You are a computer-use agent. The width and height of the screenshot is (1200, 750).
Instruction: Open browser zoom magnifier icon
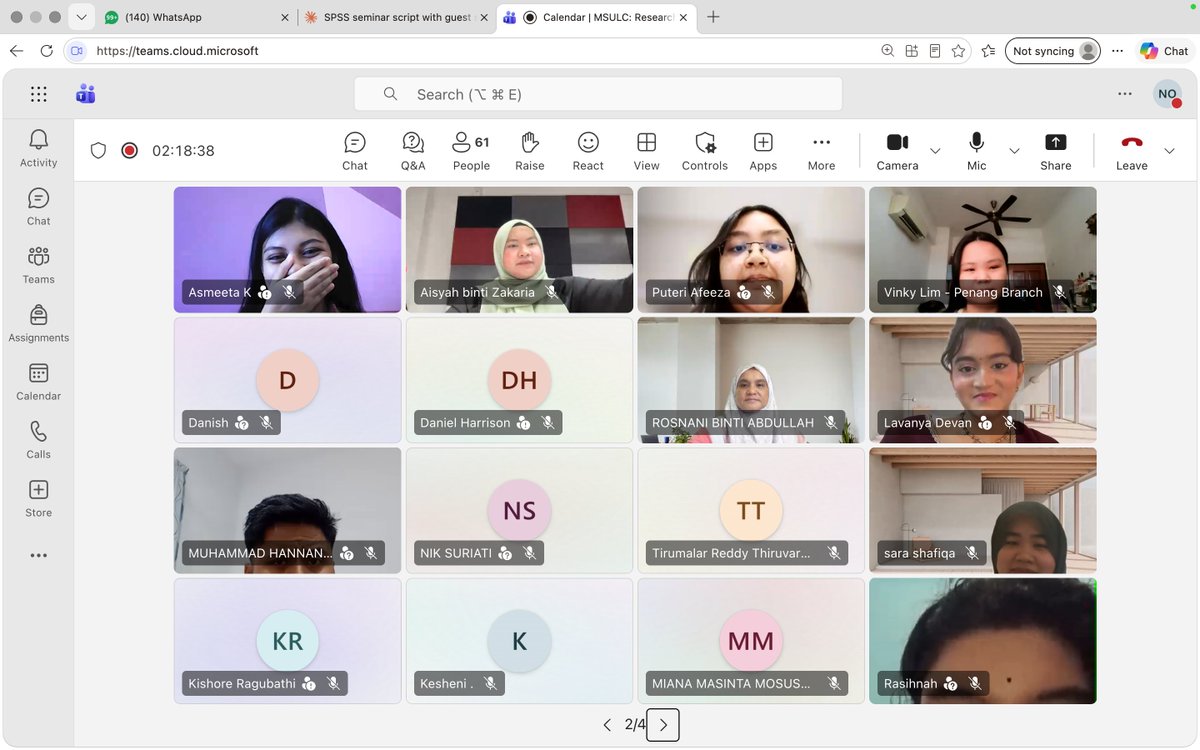pos(888,51)
